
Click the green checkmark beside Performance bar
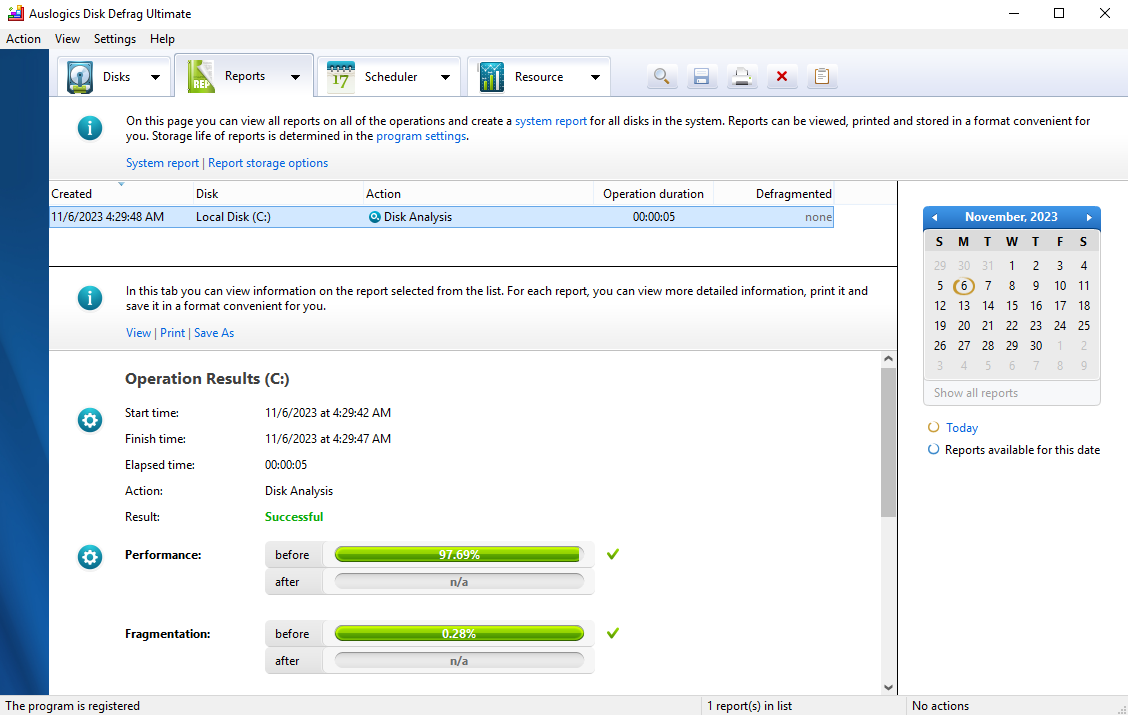613,554
